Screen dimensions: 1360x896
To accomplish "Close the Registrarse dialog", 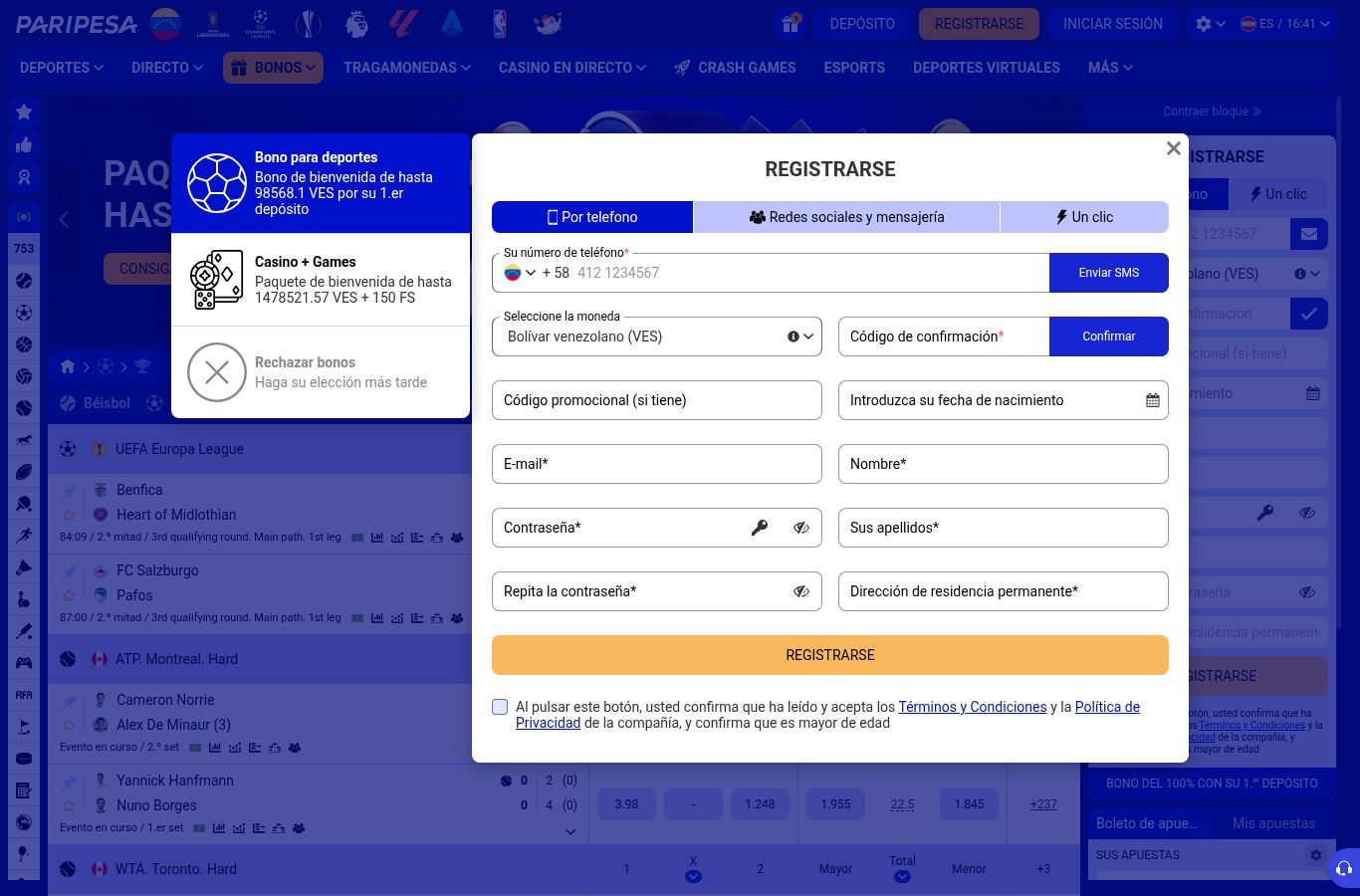I will pos(1174,148).
